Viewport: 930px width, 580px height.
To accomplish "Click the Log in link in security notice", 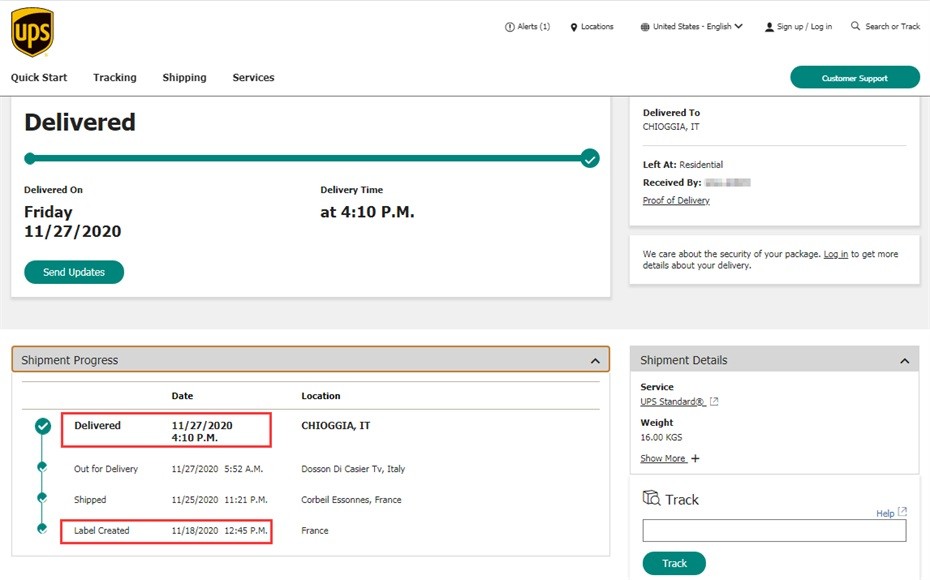I will coord(836,254).
